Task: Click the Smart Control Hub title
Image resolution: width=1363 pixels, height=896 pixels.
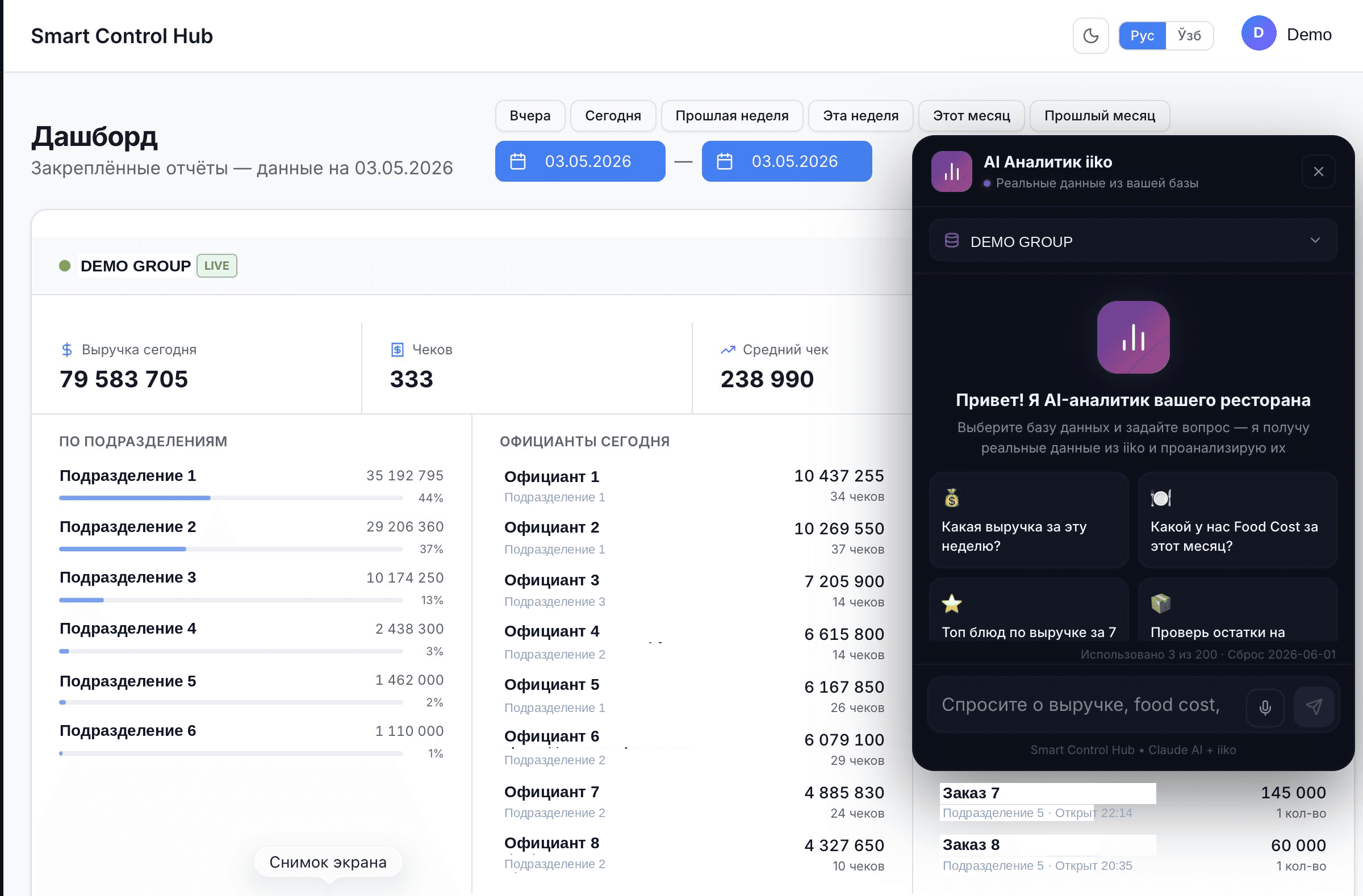Action: [122, 36]
